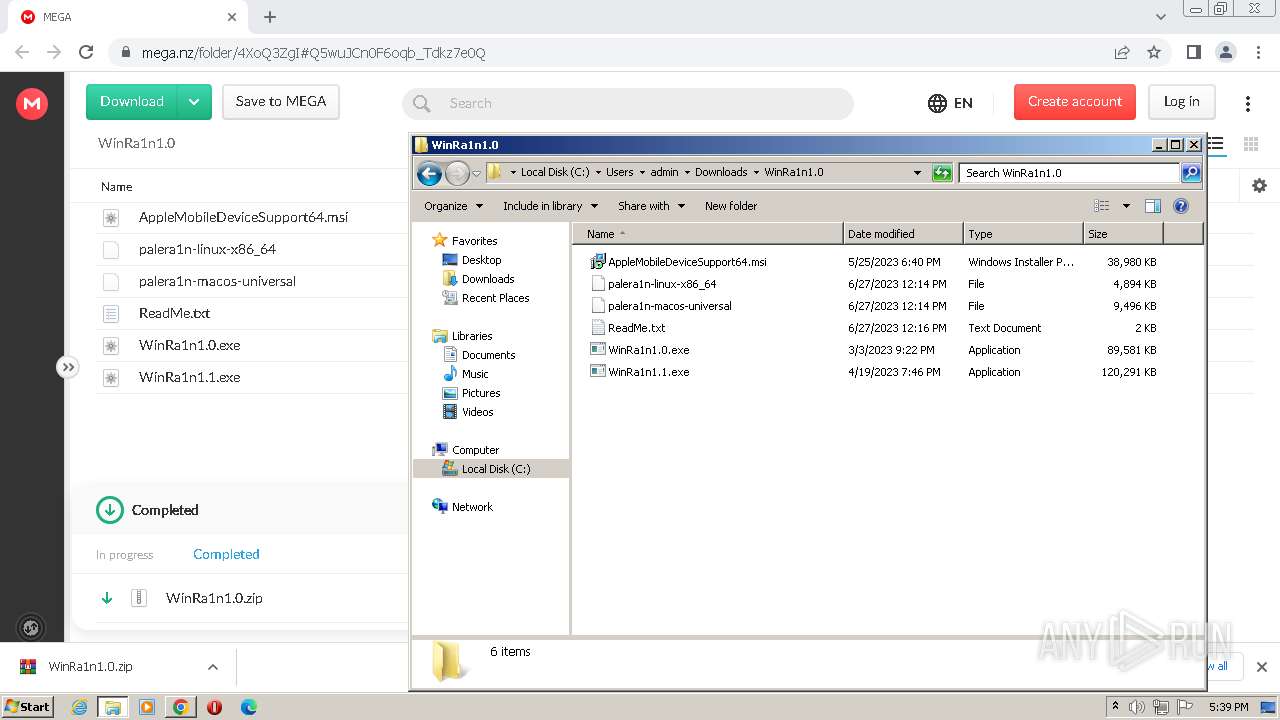Click the Explorer change-view icon
Image resolution: width=1280 pixels, height=720 pixels.
click(1101, 206)
